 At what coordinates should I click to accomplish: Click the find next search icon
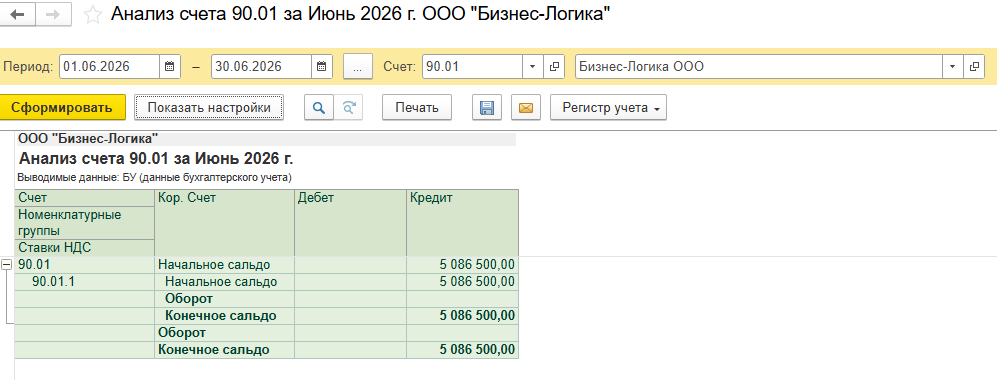(348, 107)
